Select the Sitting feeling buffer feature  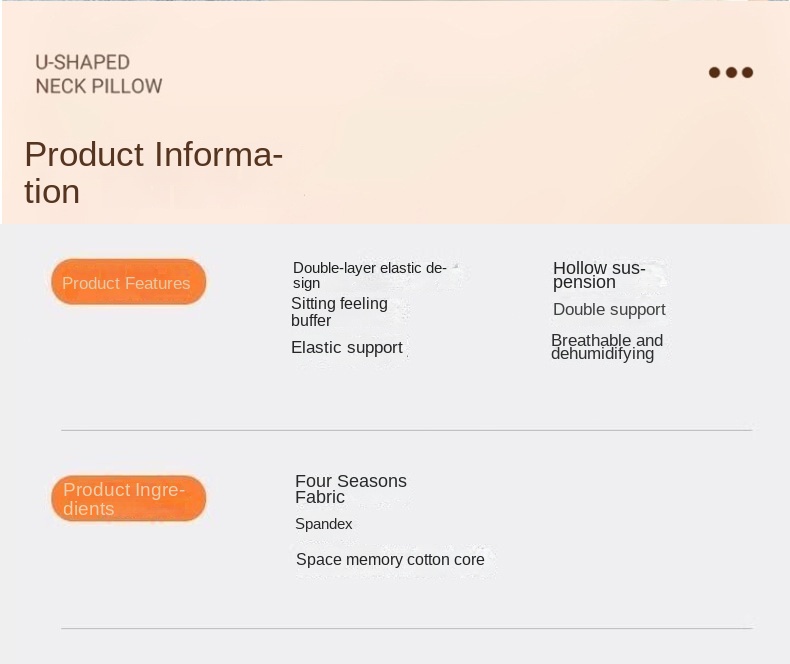tap(339, 312)
